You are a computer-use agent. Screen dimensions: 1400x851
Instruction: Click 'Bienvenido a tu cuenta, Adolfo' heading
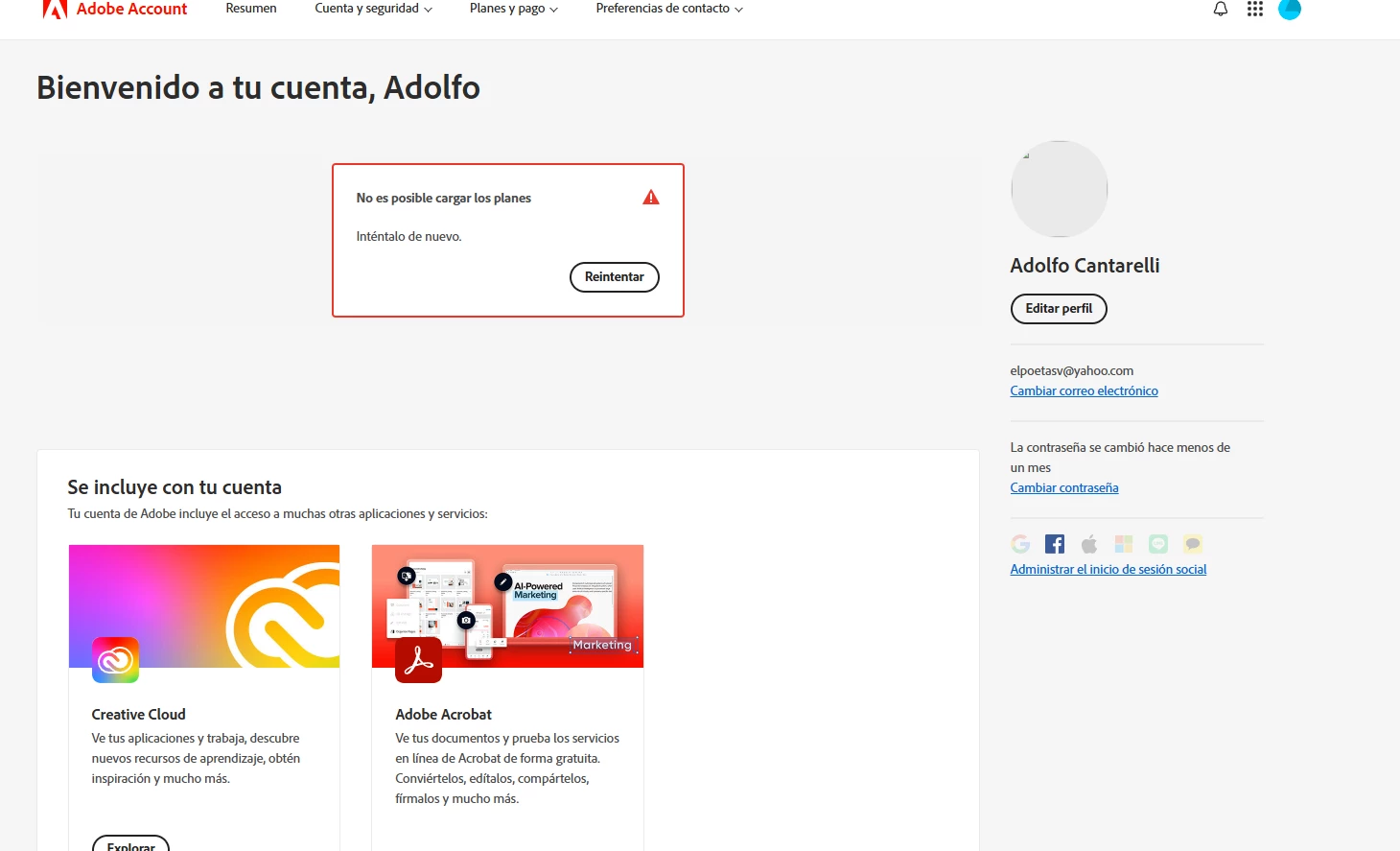point(258,87)
